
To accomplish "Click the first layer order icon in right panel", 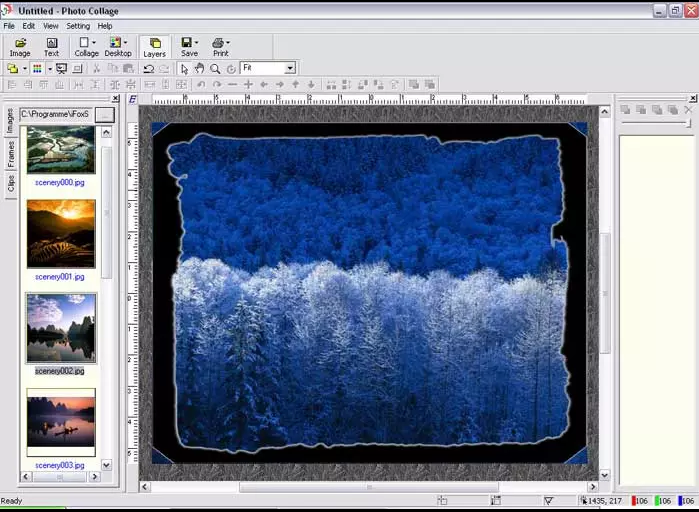I will 625,110.
